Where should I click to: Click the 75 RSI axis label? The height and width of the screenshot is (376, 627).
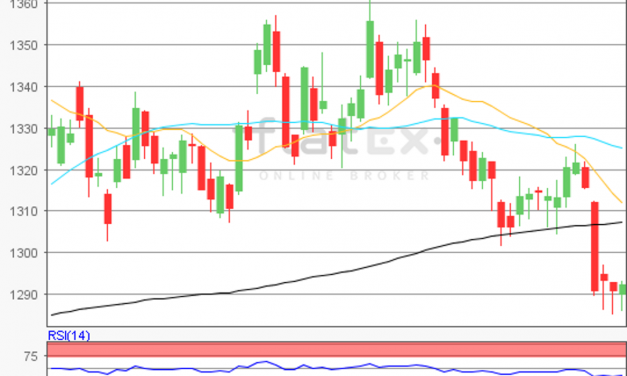(x=31, y=356)
